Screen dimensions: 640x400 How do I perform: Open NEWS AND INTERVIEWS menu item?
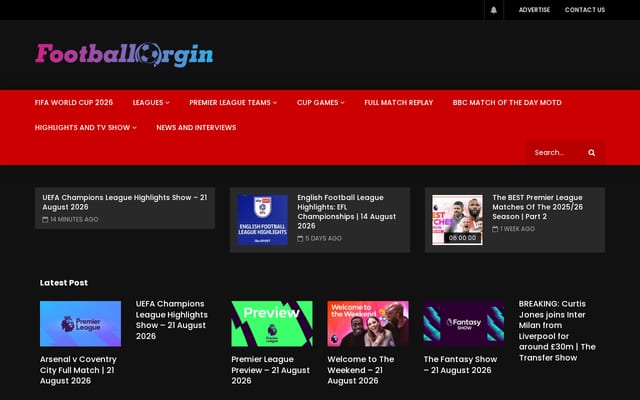pos(196,127)
